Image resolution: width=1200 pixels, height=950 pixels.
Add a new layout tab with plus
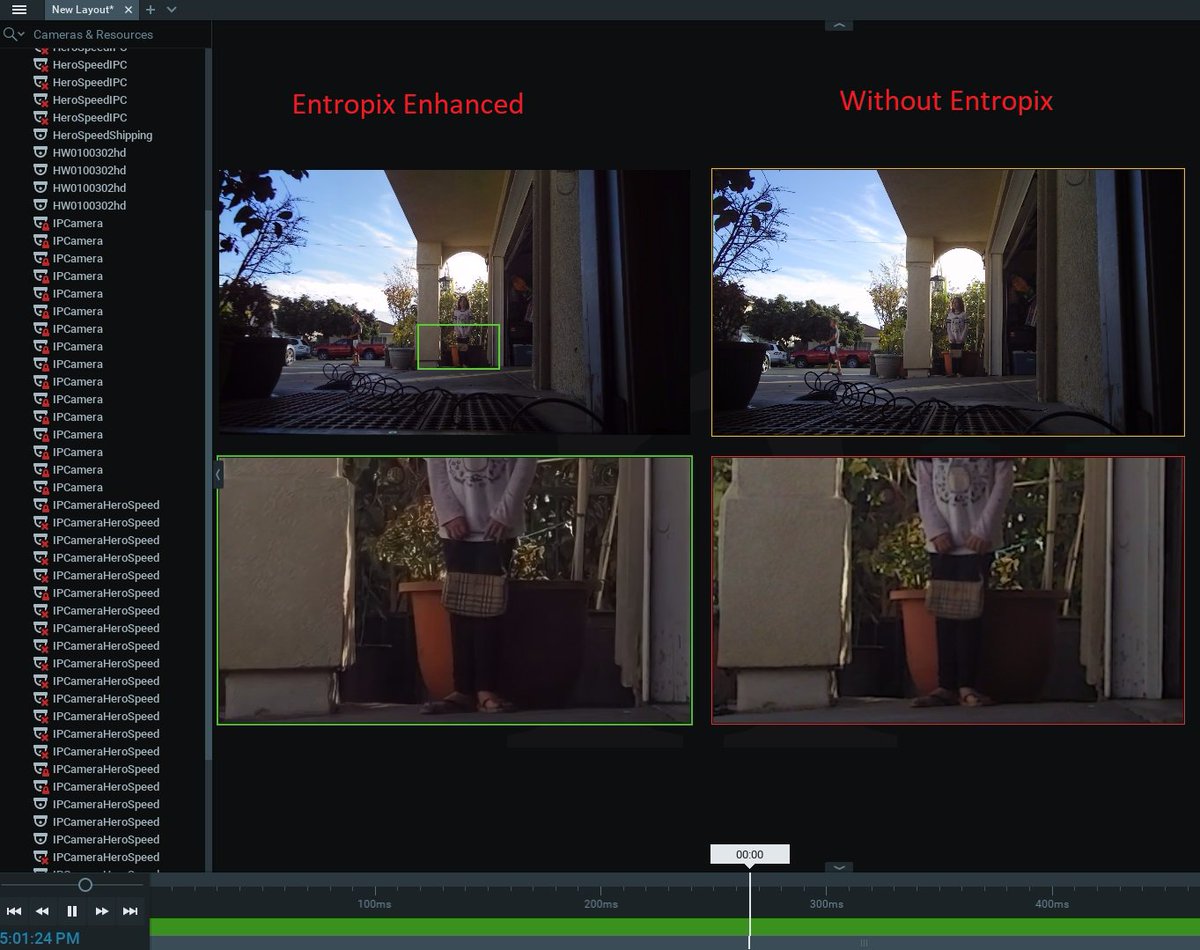point(150,9)
